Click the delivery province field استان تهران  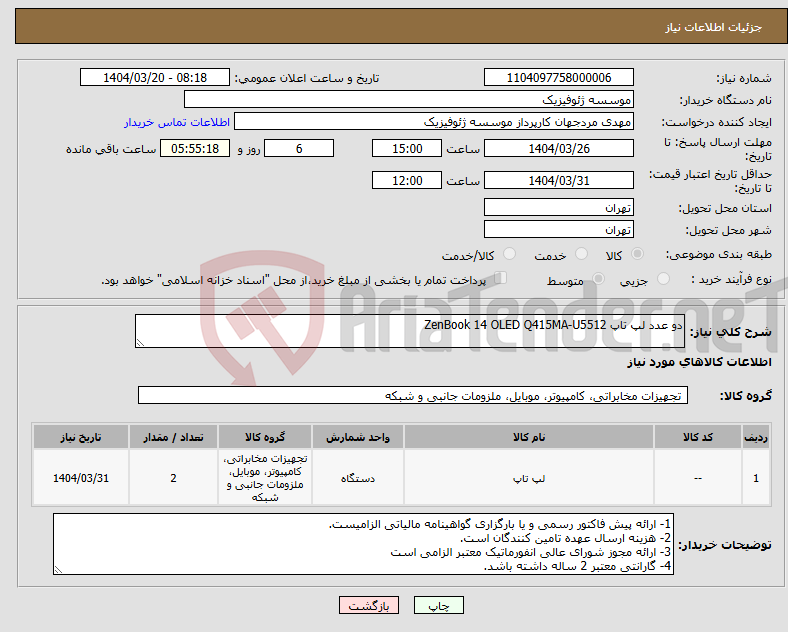click(558, 207)
